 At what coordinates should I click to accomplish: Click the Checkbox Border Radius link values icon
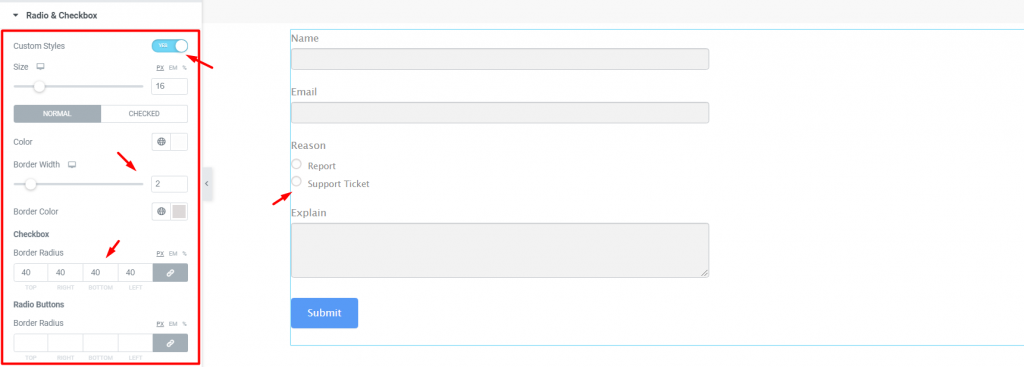(170, 273)
